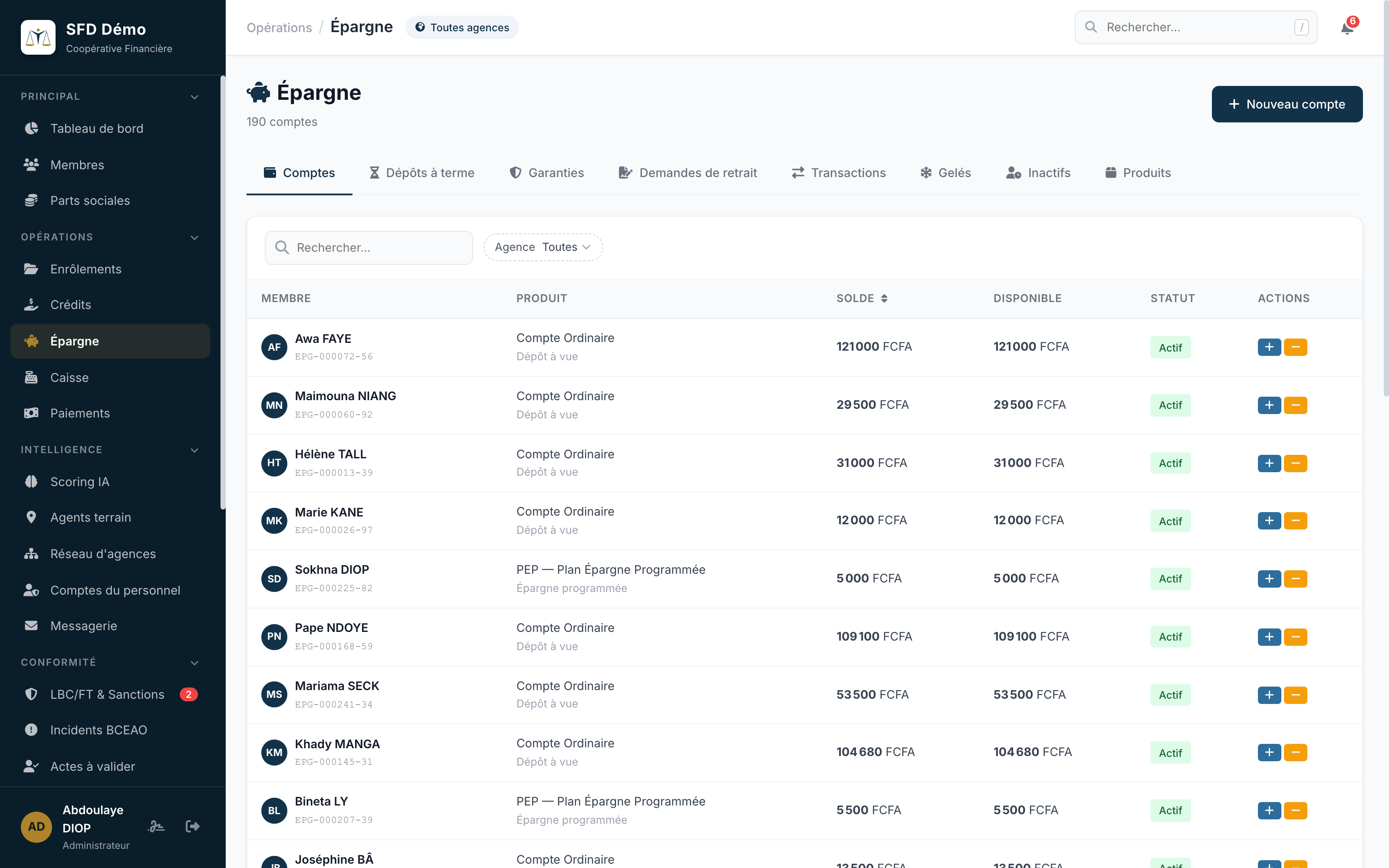Open the Transactions tab

point(839,173)
